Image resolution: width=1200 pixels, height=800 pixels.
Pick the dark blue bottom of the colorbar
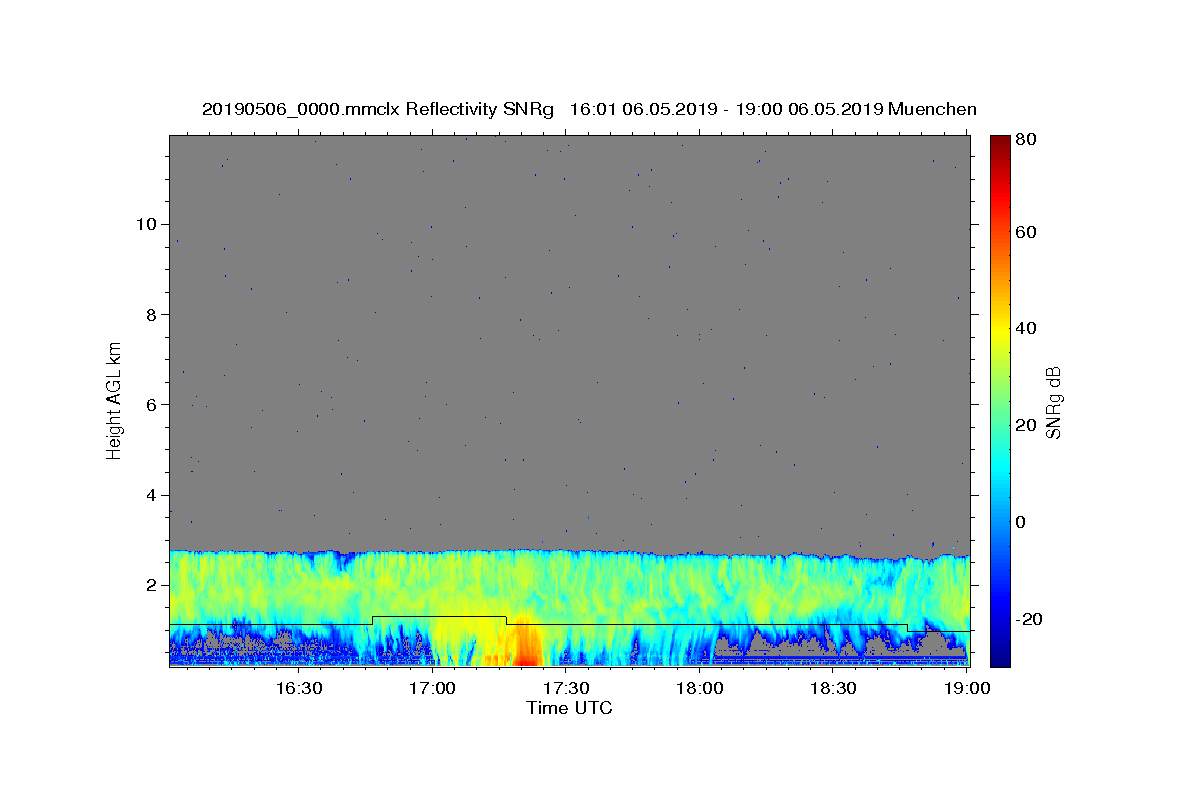tap(1000, 655)
